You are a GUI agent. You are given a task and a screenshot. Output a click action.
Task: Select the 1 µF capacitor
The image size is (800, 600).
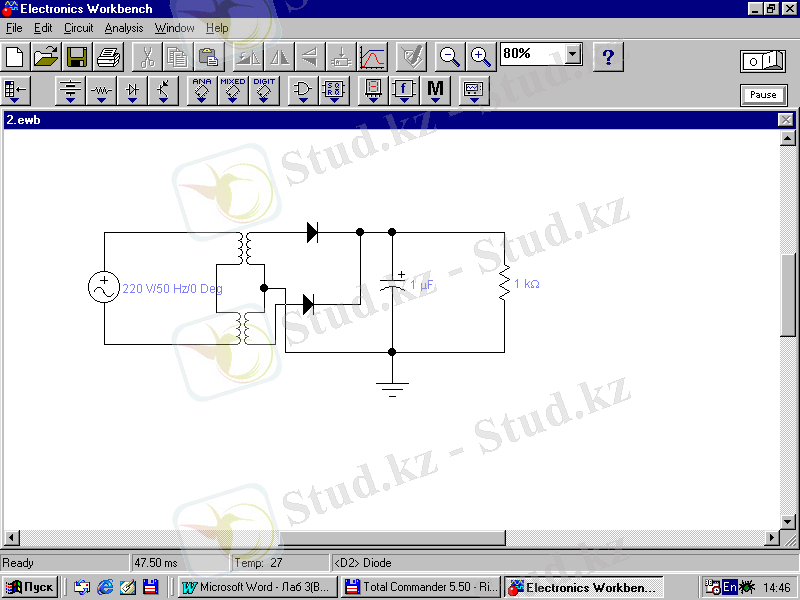click(392, 285)
